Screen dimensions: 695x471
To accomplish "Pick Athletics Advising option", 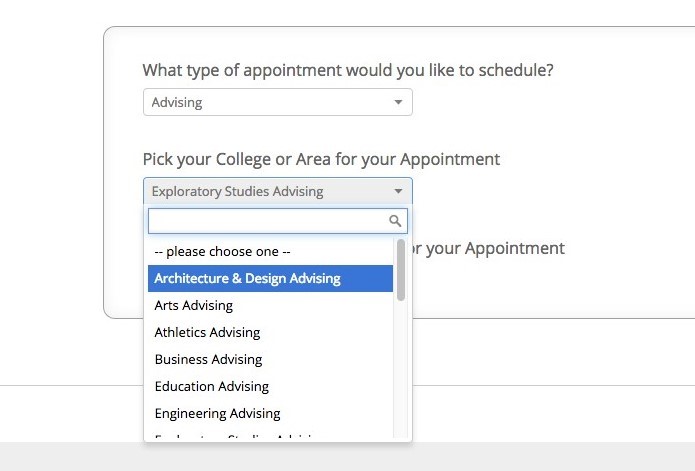I will pos(207,332).
